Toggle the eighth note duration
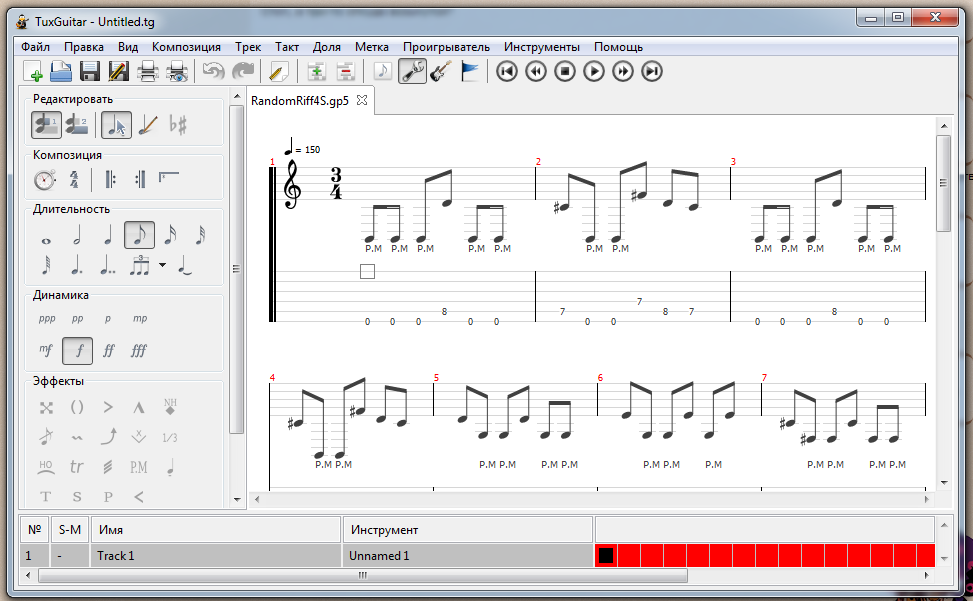 pyautogui.click(x=139, y=236)
